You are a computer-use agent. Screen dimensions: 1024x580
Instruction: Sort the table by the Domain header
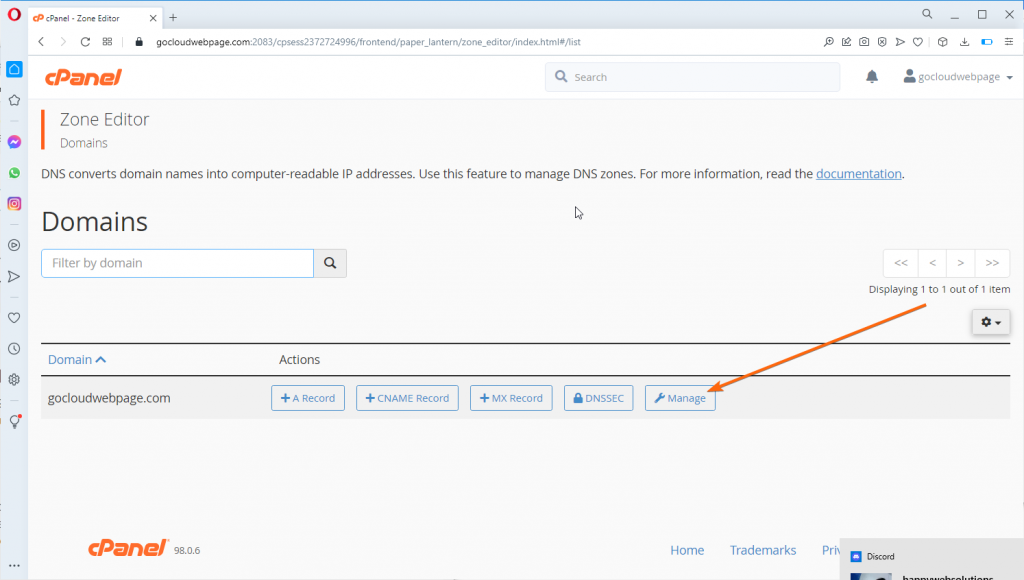[72, 359]
